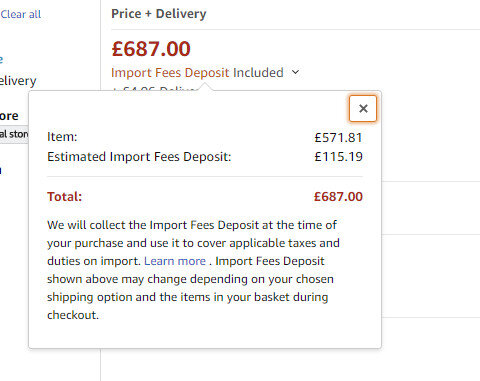Click the red Total: label

65,196
